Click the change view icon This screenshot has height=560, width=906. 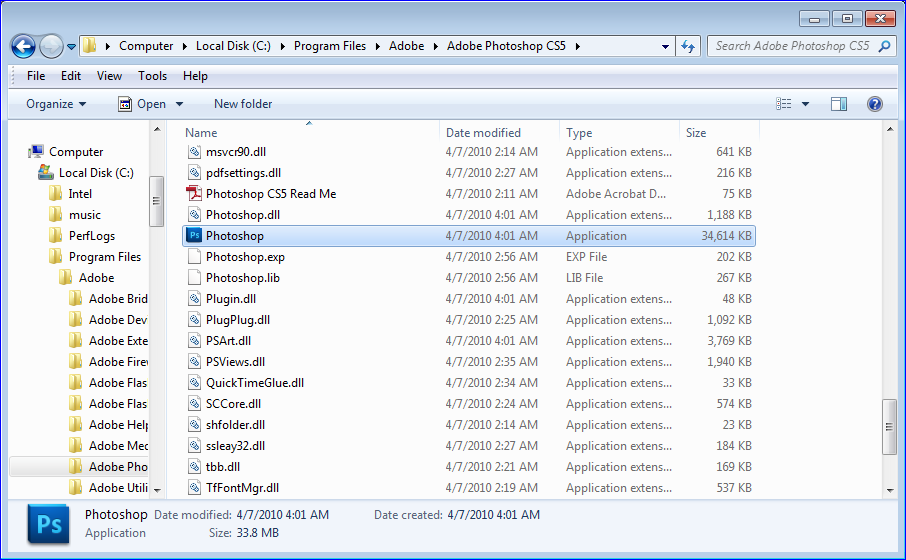pyautogui.click(x=784, y=104)
